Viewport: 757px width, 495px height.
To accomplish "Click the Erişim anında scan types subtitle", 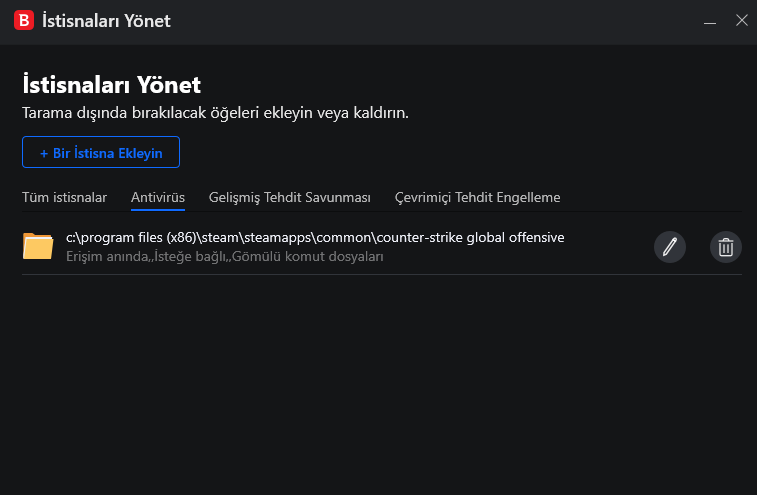I will click(225, 256).
